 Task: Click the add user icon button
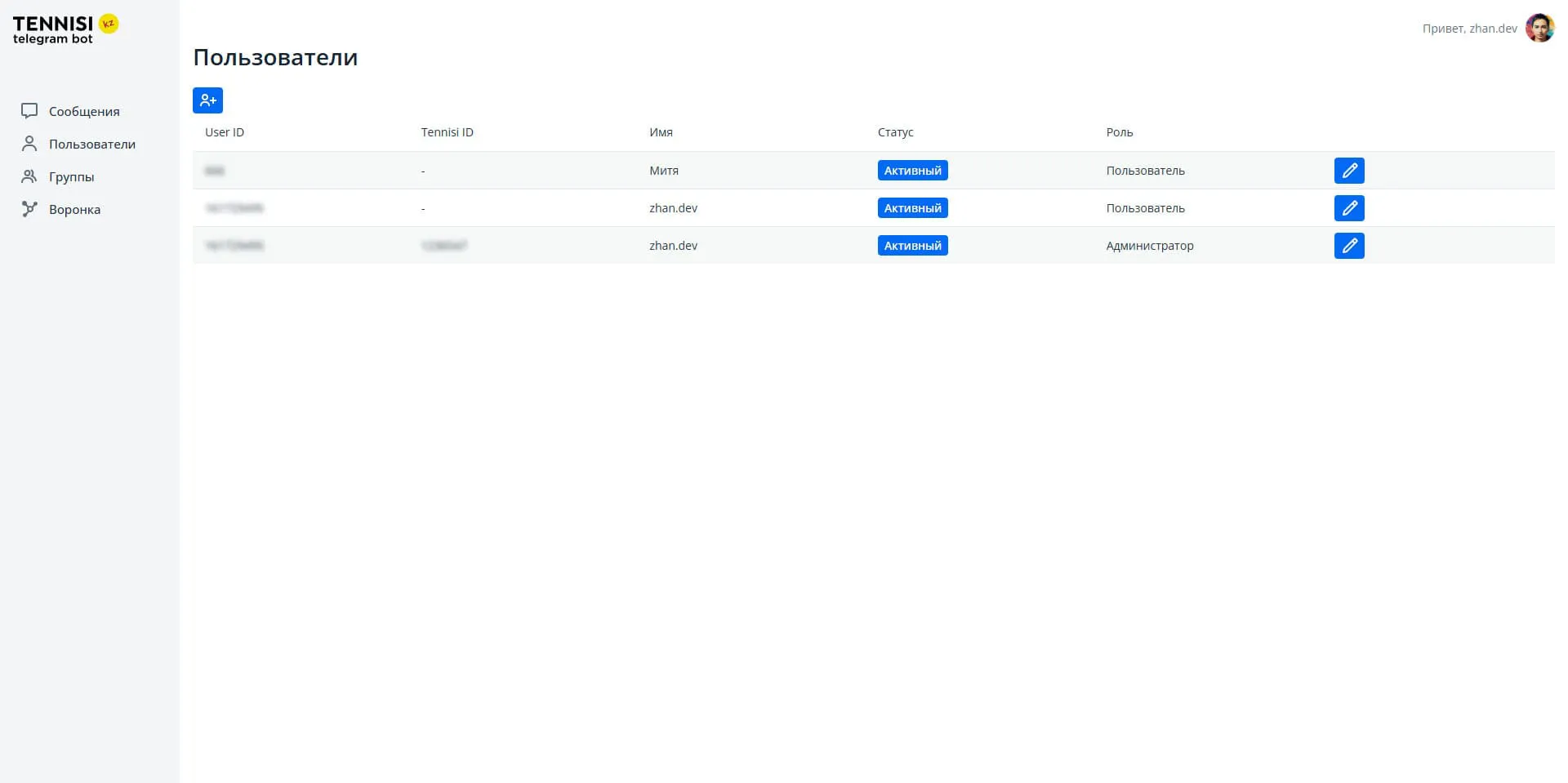coord(207,100)
